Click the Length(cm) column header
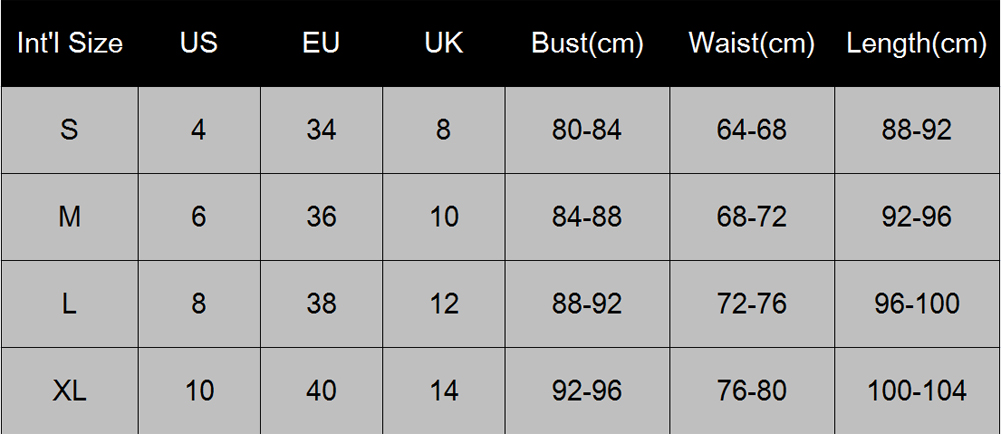The width and height of the screenshot is (1001, 434). (917, 43)
